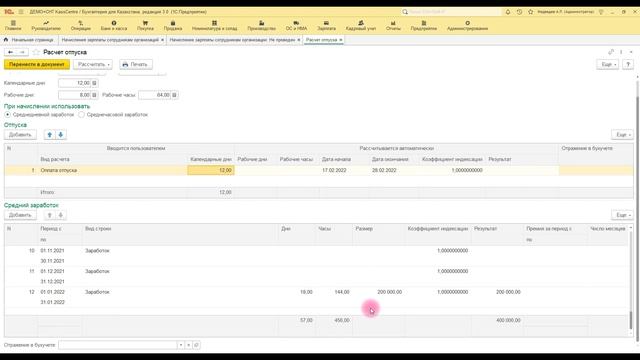Open the Номенклатура и склад section

(214, 26)
